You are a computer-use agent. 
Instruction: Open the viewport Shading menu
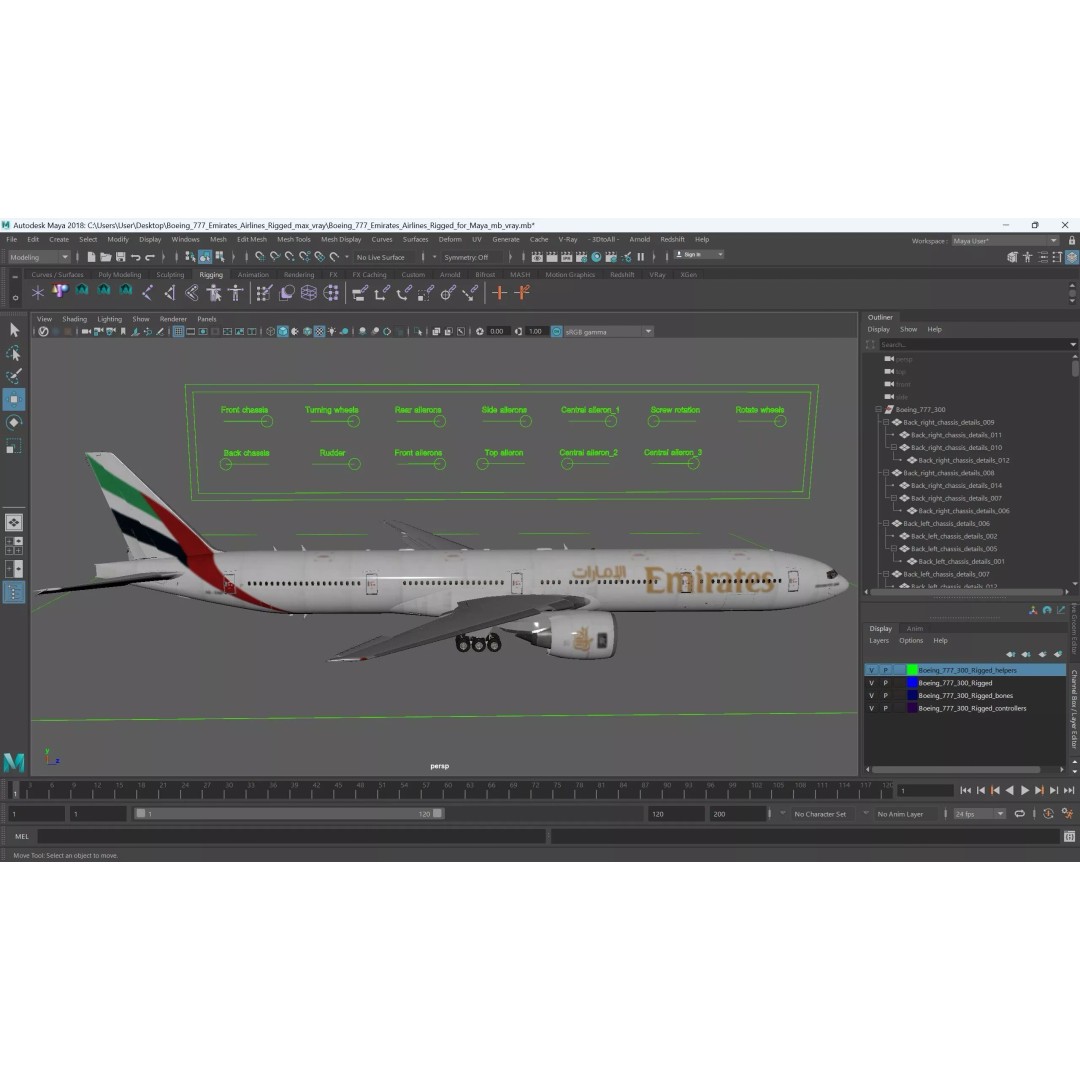tap(74, 320)
